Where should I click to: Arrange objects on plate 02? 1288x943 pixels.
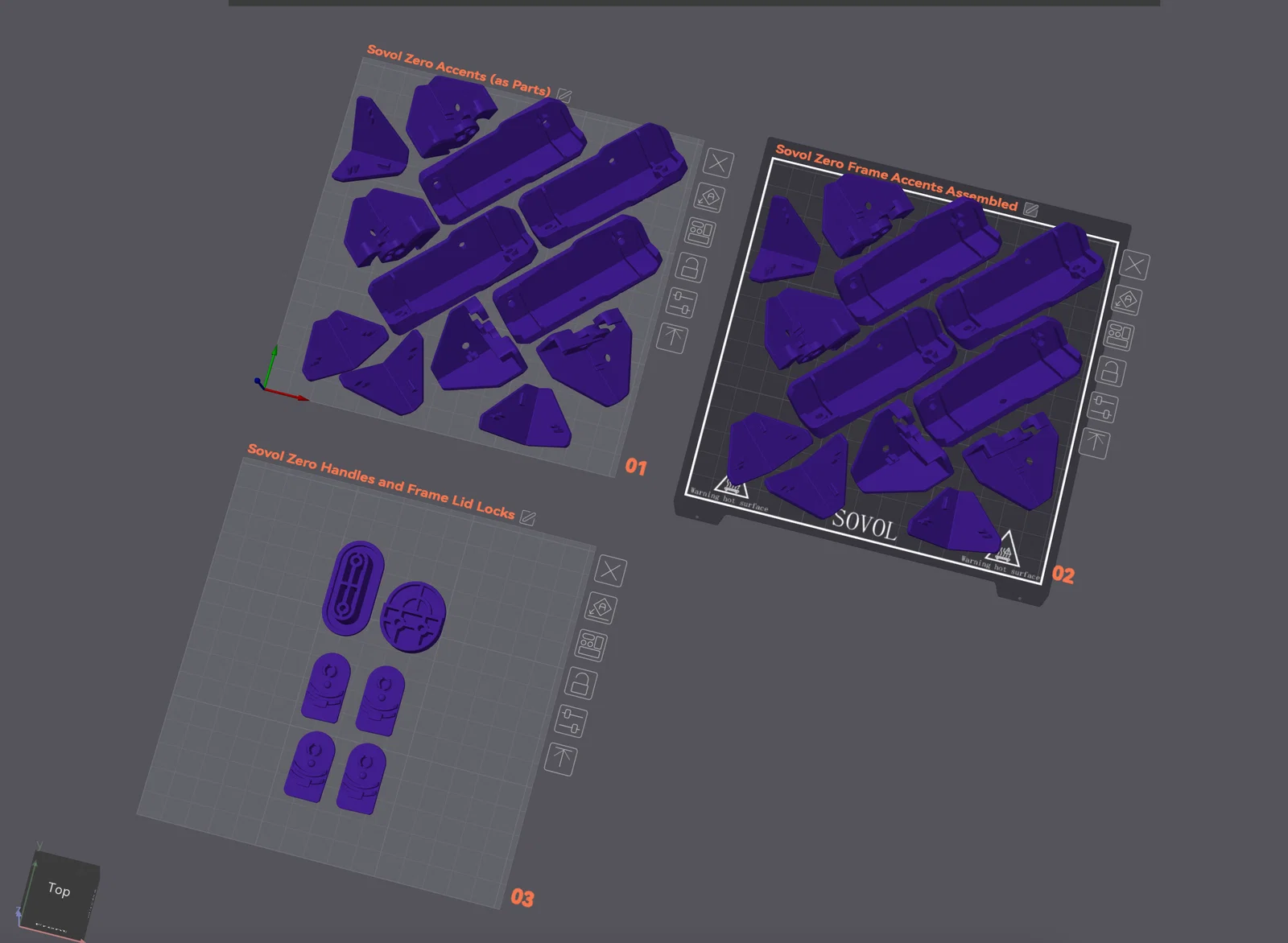(1119, 335)
